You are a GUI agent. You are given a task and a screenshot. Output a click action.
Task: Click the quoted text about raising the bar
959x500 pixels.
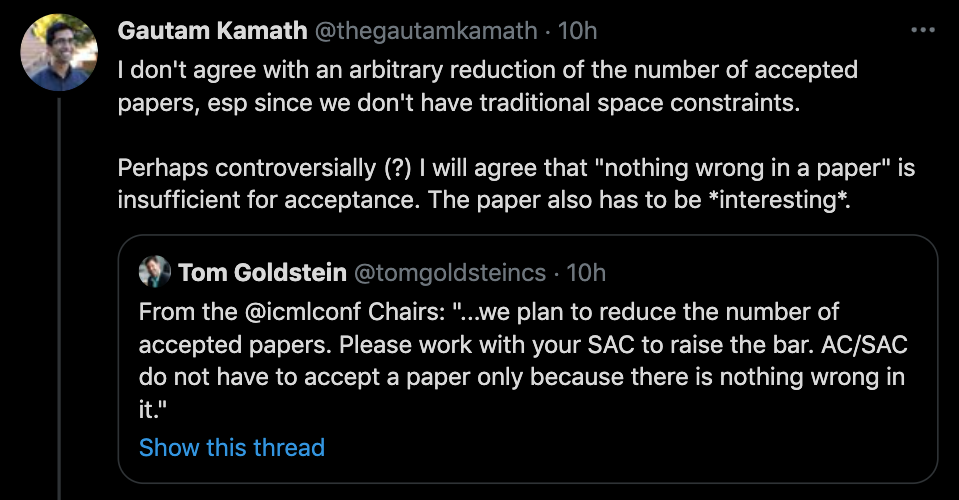tap(520, 345)
